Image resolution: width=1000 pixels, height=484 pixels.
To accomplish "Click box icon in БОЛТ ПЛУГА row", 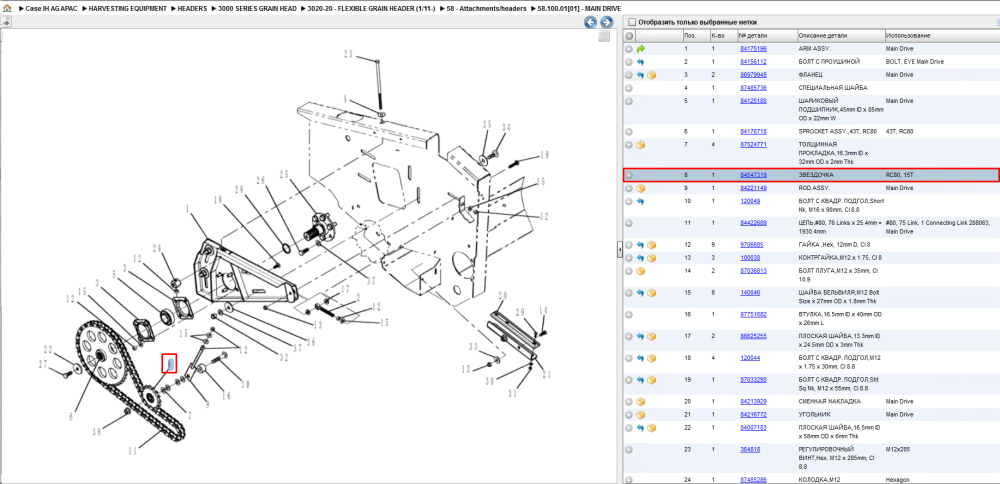I will (x=641, y=270).
